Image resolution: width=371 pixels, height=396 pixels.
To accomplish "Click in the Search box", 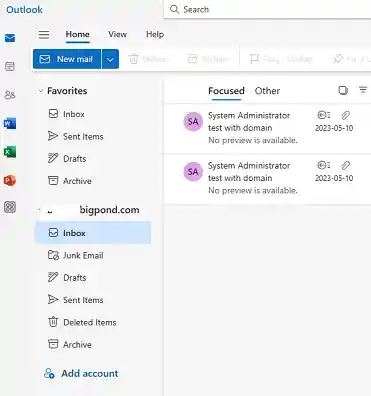I will [x=267, y=9].
